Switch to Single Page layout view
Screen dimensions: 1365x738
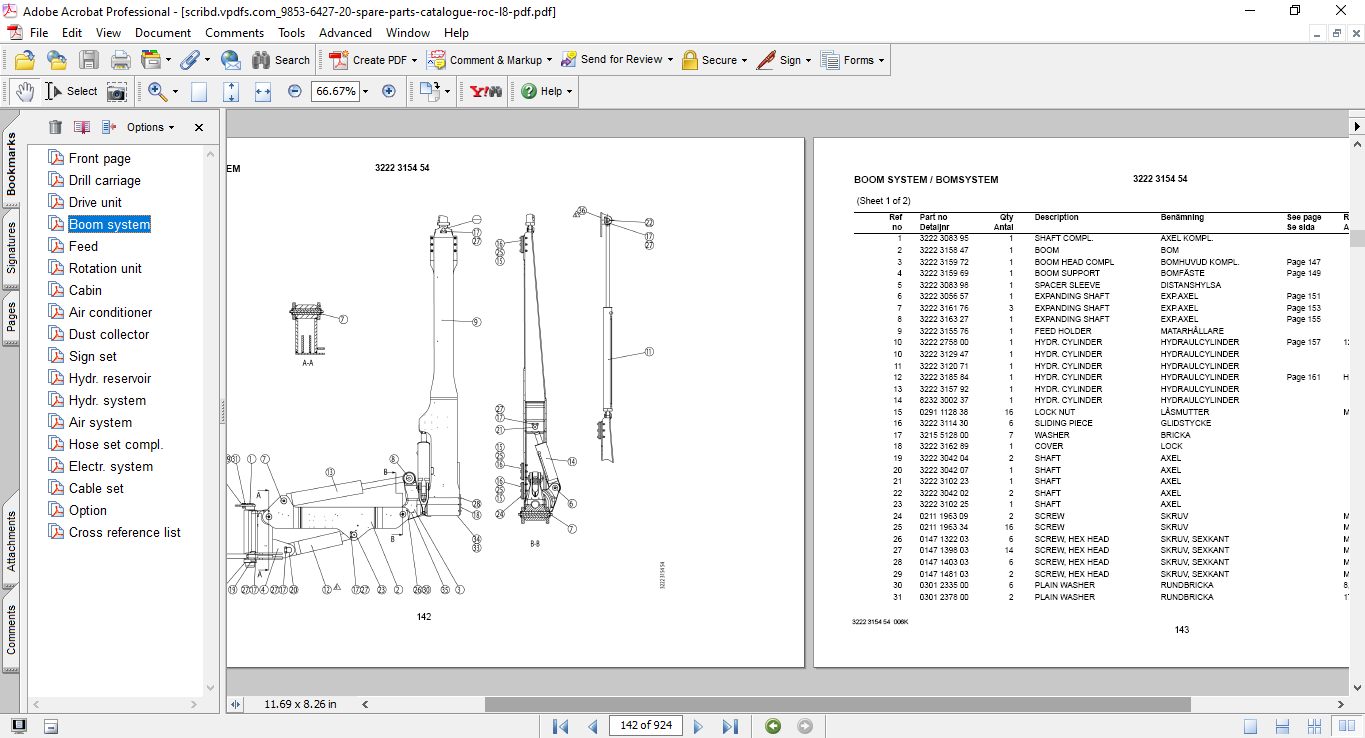(x=1250, y=726)
